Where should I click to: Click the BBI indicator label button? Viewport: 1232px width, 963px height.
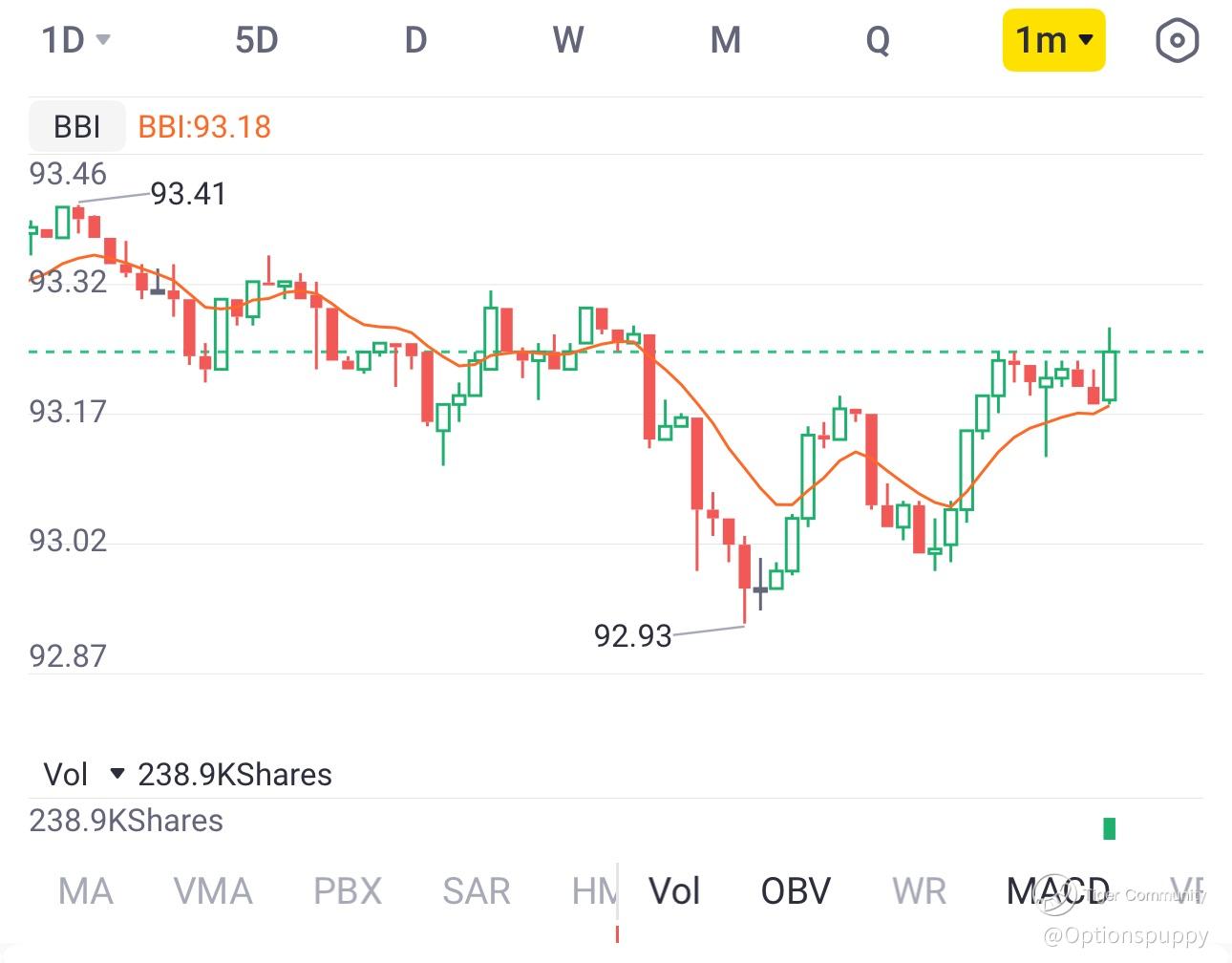point(76,126)
